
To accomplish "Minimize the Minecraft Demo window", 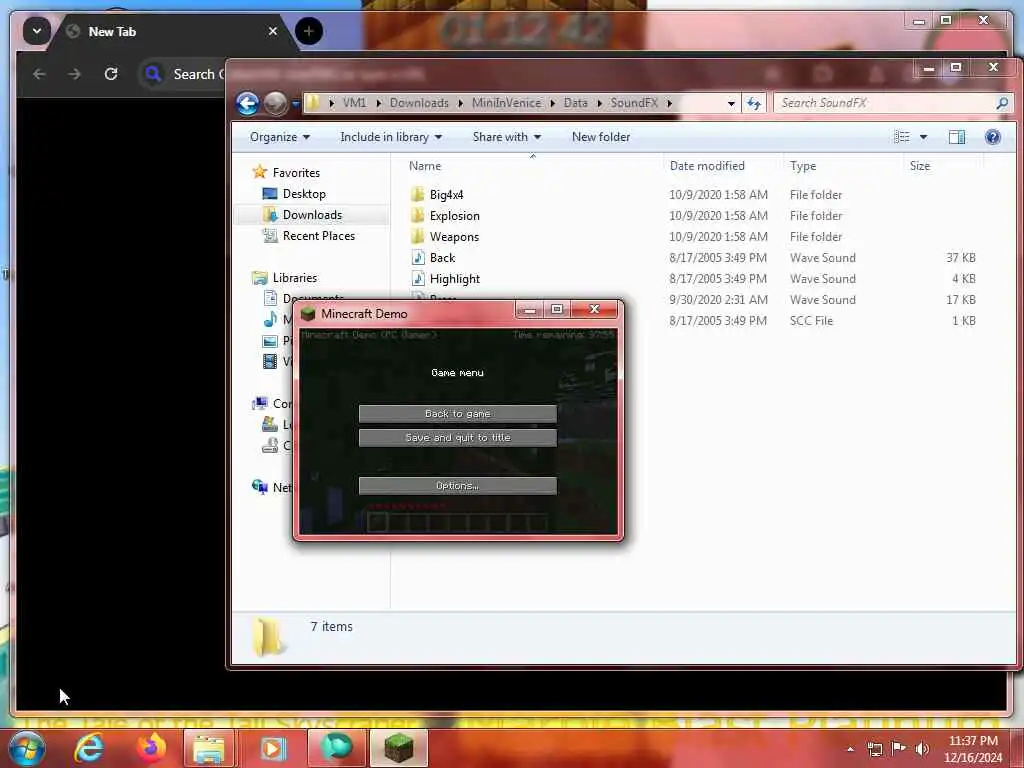I will [530, 310].
